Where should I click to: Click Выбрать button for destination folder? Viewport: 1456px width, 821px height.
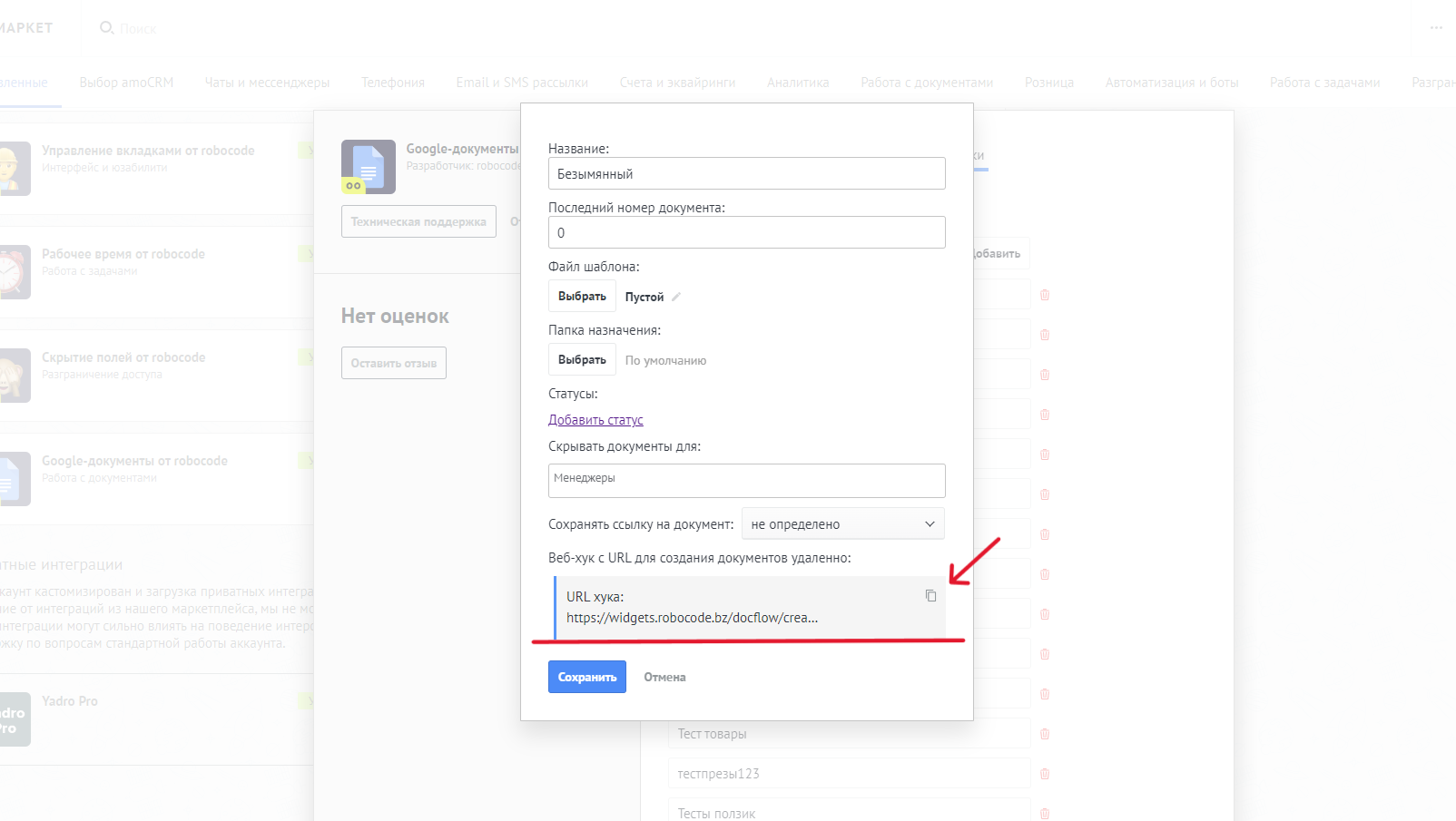(582, 360)
